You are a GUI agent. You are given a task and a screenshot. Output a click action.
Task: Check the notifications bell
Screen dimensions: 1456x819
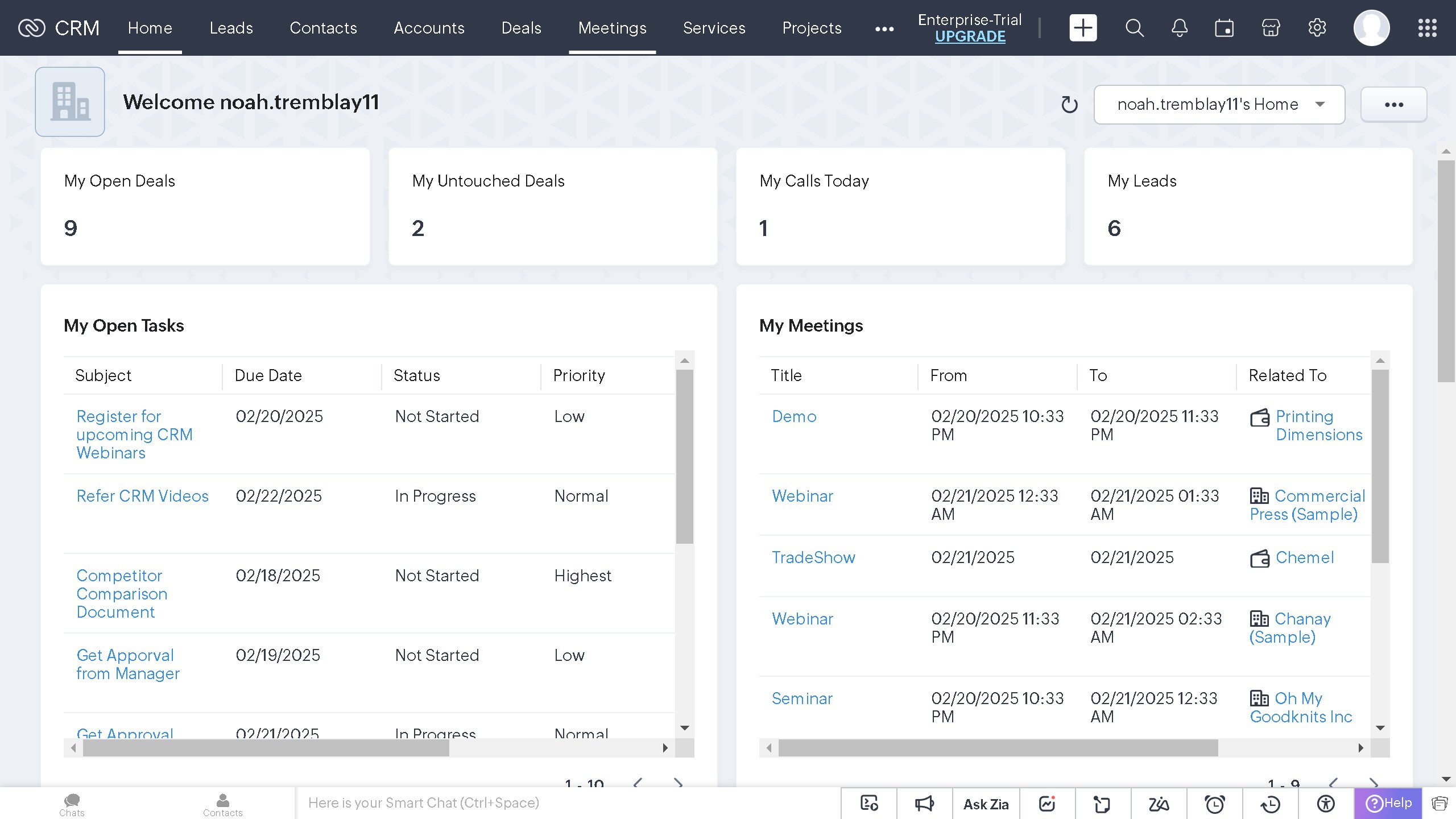[1179, 27]
